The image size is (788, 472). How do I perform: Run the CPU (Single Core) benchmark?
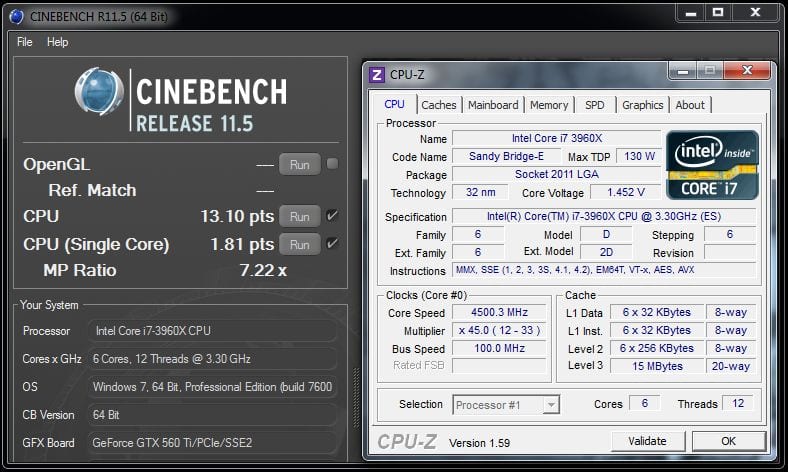[x=299, y=244]
